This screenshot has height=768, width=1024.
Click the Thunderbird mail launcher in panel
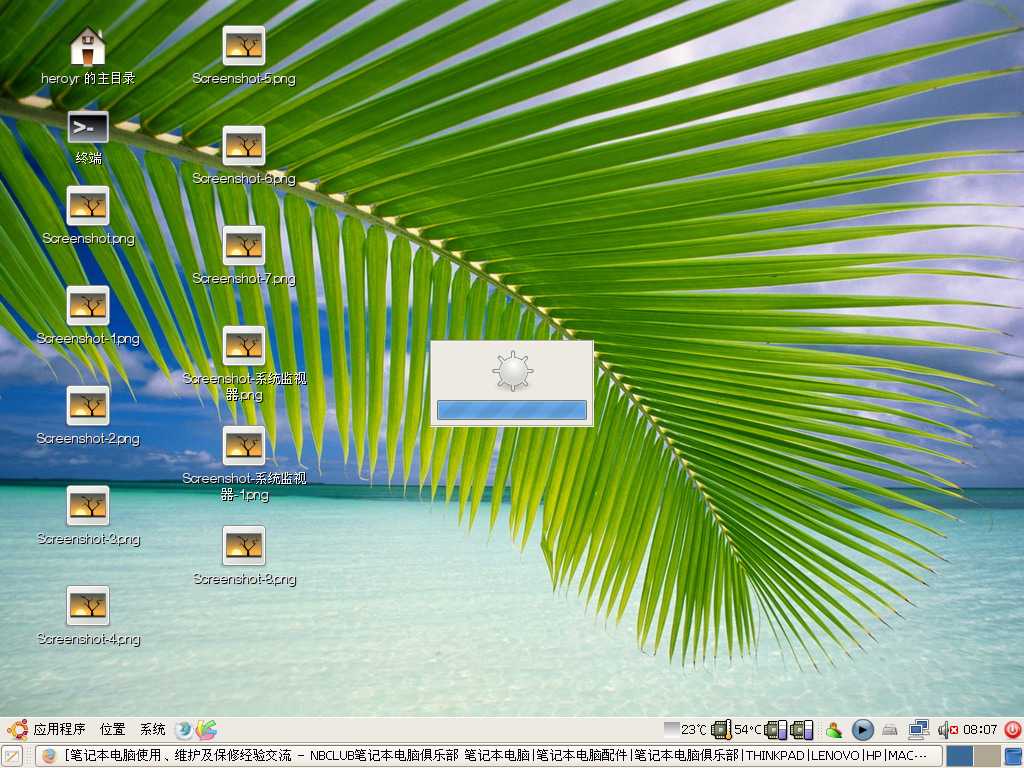[x=184, y=730]
